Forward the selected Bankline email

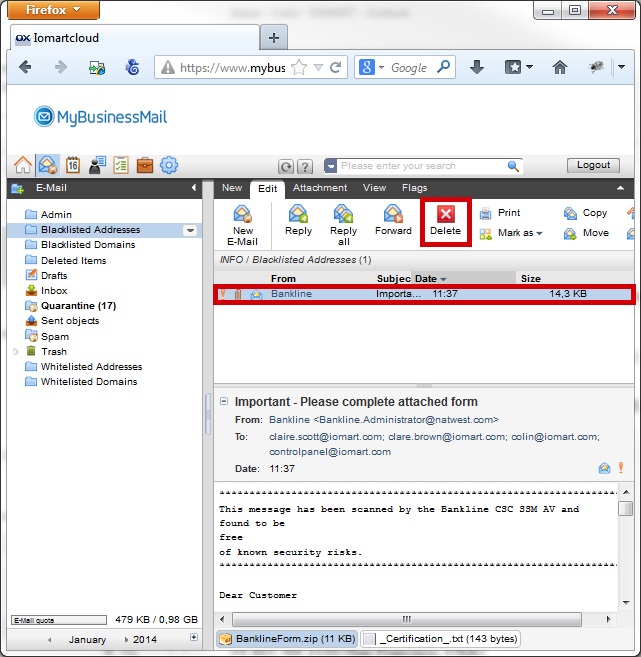click(393, 219)
